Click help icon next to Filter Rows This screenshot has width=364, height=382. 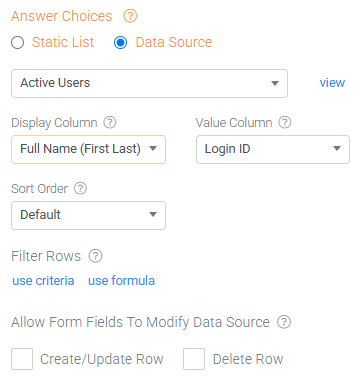[x=95, y=256]
